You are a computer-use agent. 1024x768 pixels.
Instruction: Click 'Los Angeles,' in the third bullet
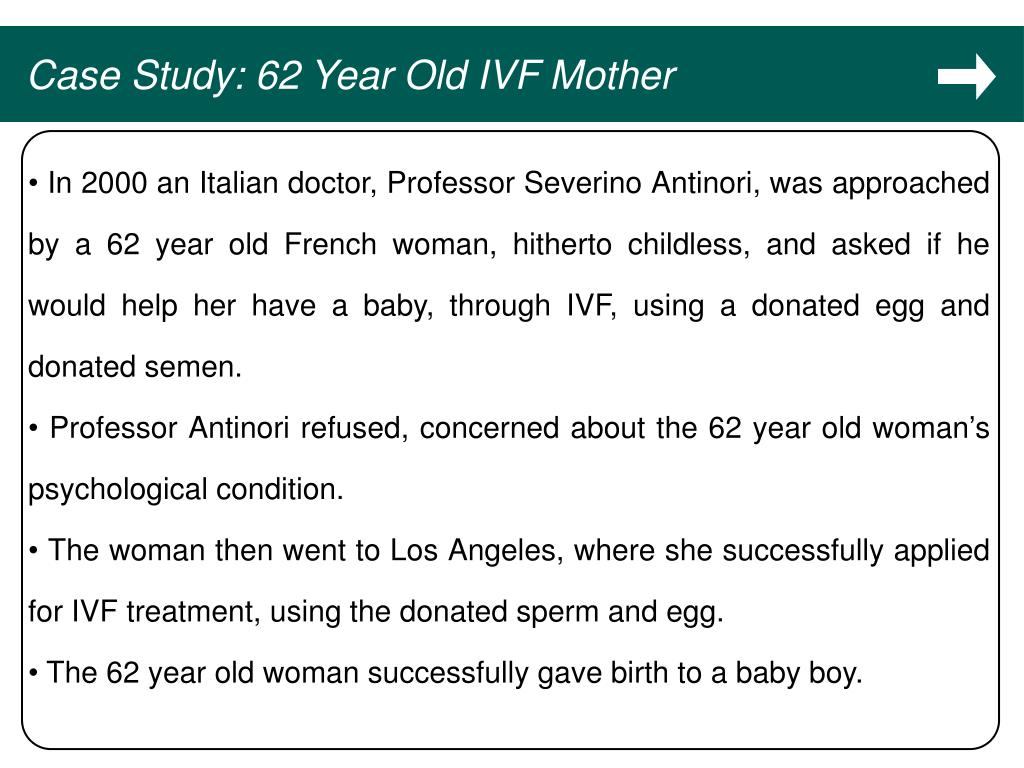click(x=476, y=551)
